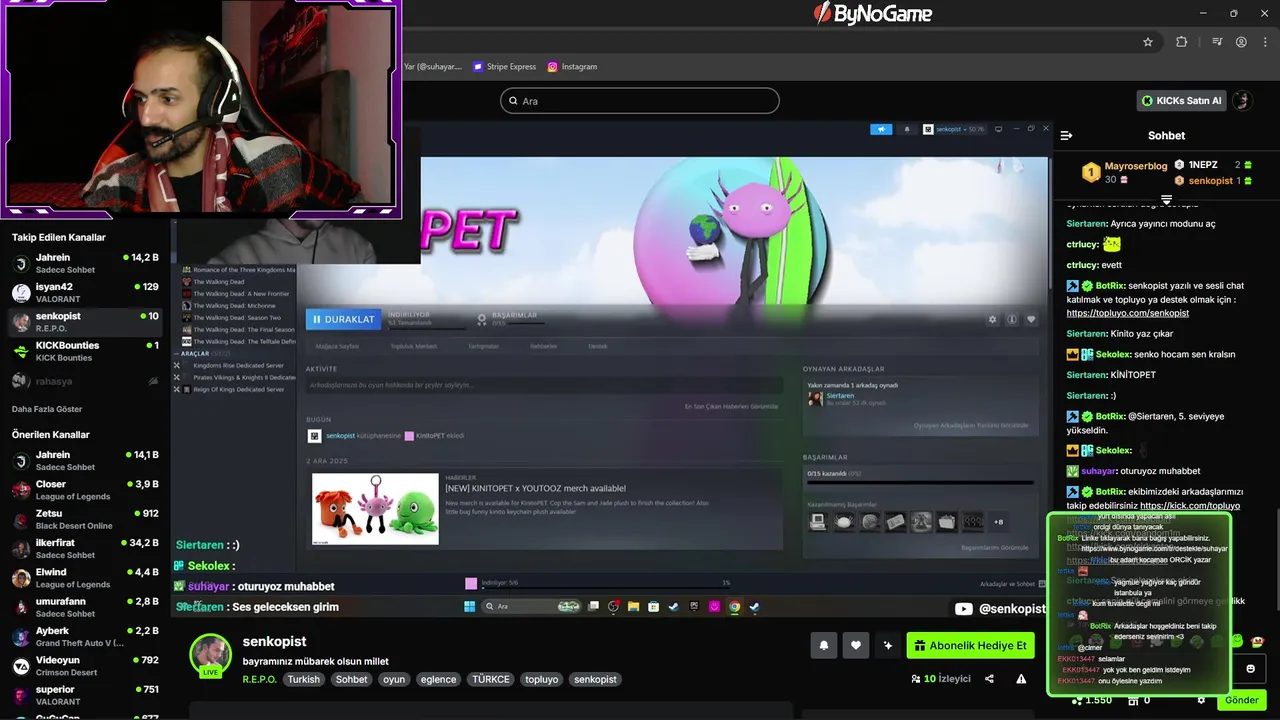Image resolution: width=1280 pixels, height=720 pixels.
Task: Click Chrome icon in streamed taskbar
Action: click(735, 607)
